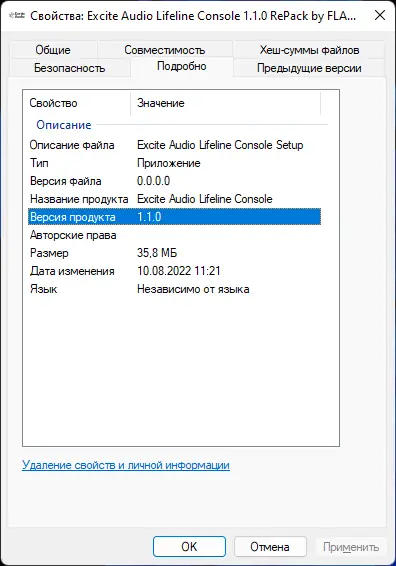The image size is (396, 566).
Task: Select the Размер property row
Action: click(x=174, y=253)
